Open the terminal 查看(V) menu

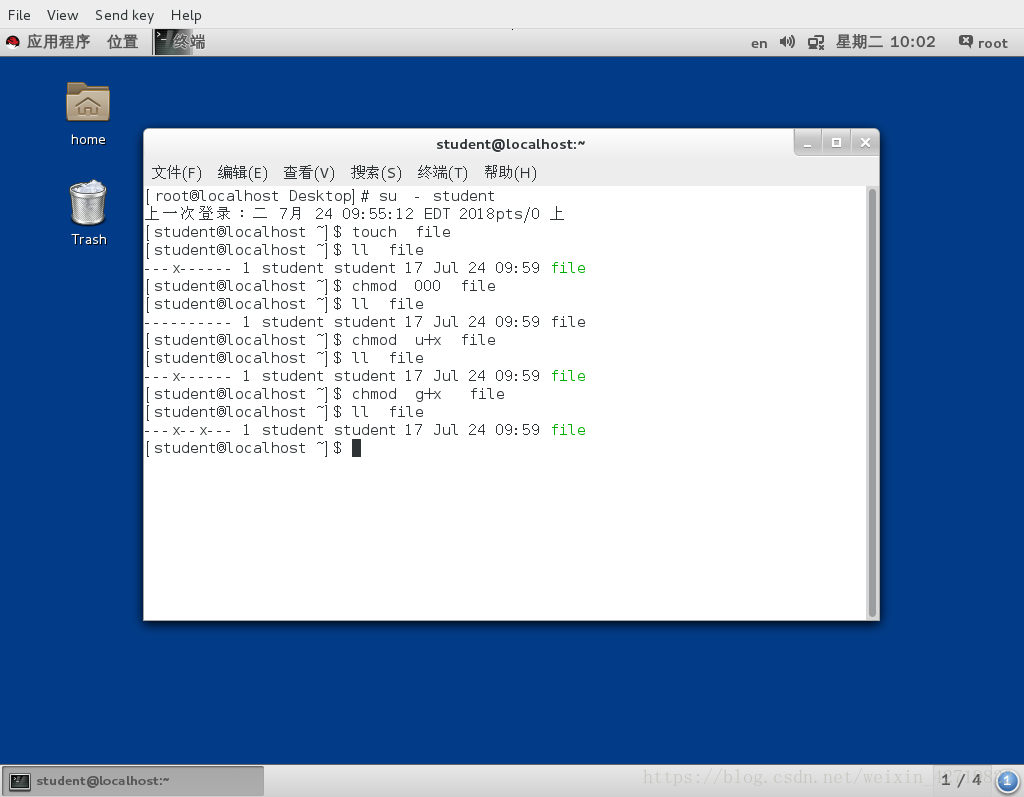tap(309, 172)
